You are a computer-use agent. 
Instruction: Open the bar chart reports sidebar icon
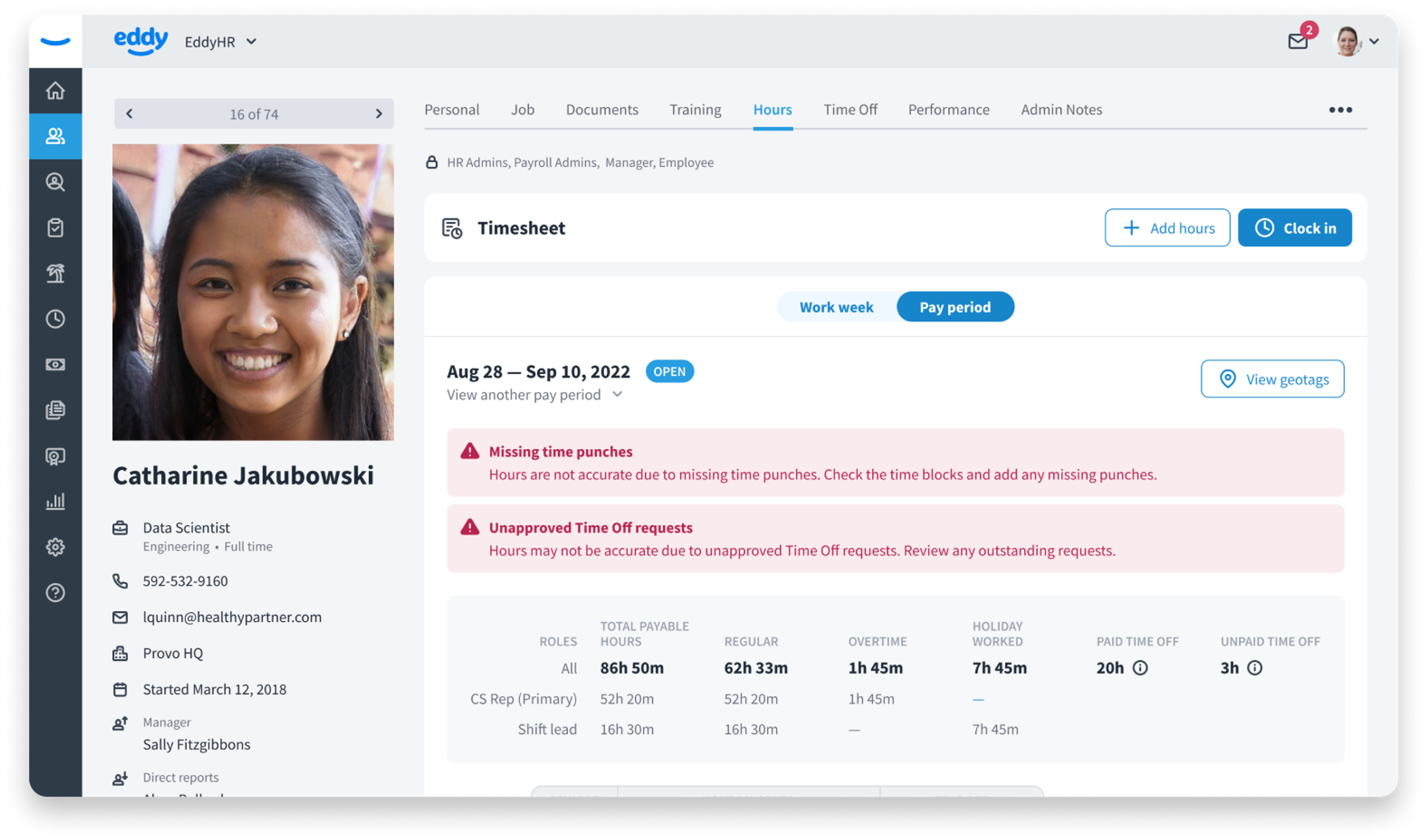55,502
